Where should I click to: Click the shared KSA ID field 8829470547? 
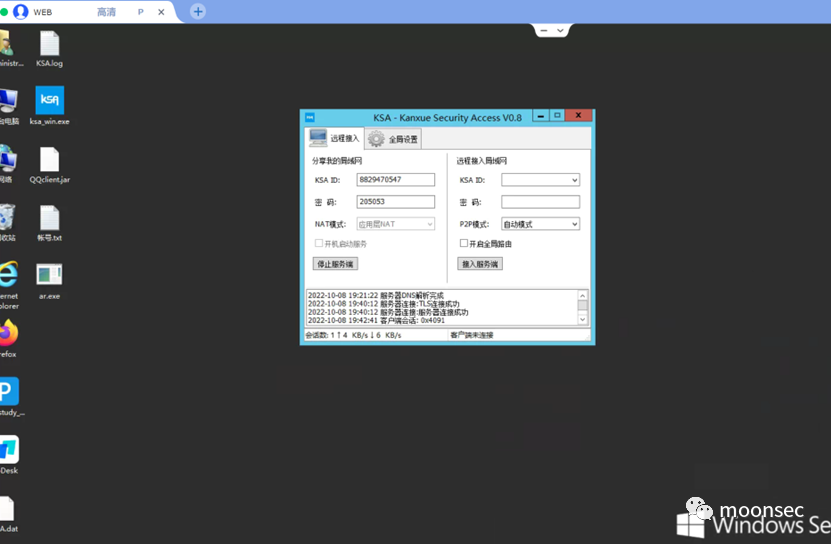point(395,180)
